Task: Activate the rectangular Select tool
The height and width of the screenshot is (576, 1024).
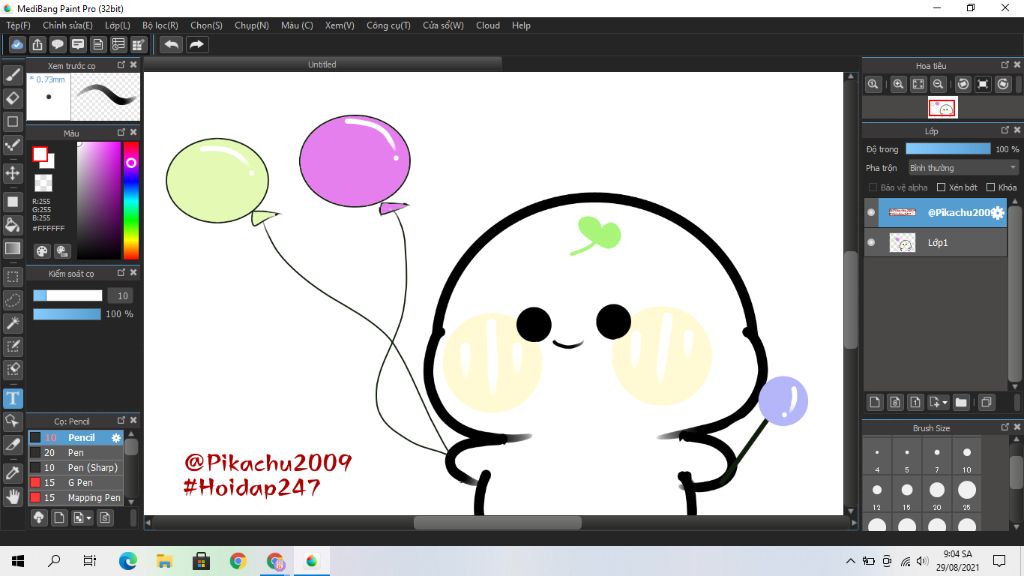Action: click(x=12, y=277)
